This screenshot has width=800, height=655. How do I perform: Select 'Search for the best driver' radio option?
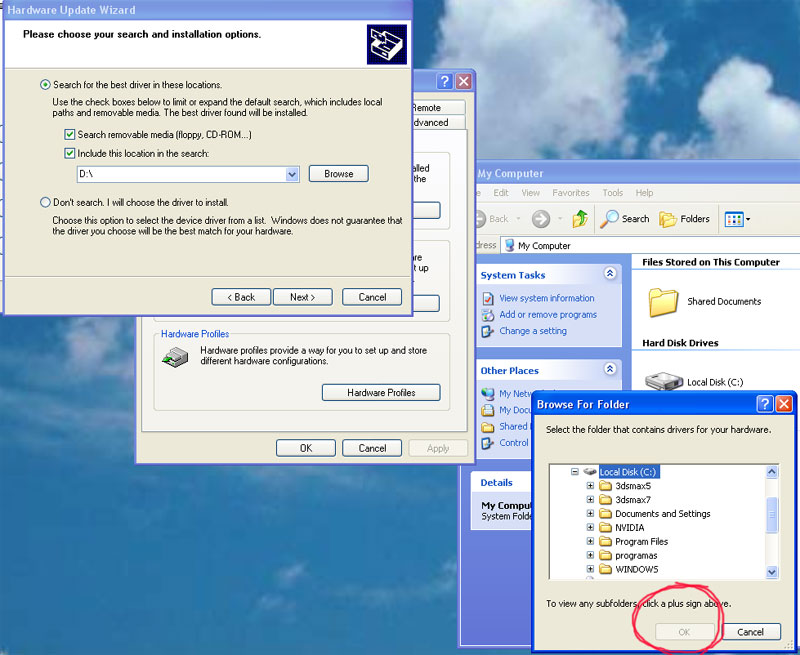point(45,85)
